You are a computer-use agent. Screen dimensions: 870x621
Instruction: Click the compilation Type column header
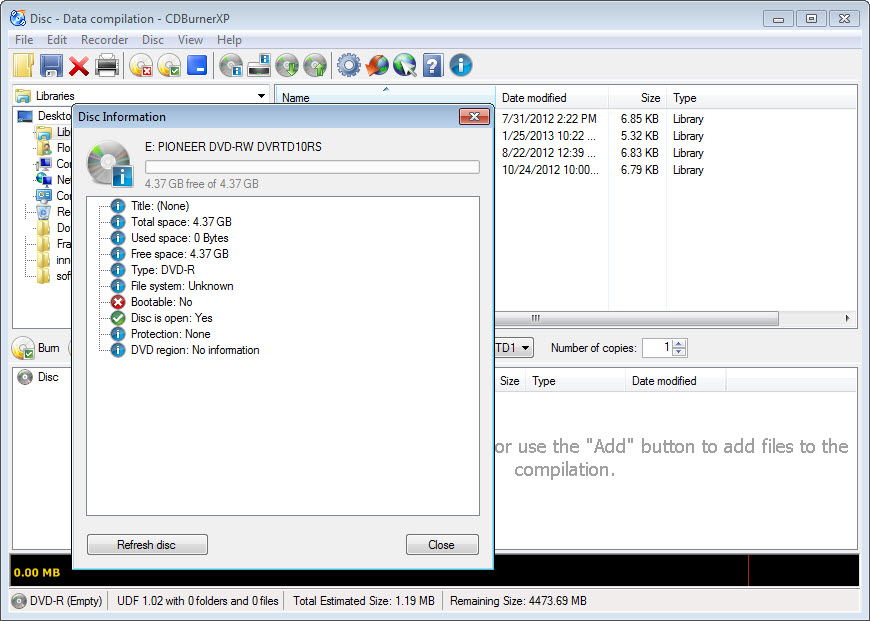575,381
